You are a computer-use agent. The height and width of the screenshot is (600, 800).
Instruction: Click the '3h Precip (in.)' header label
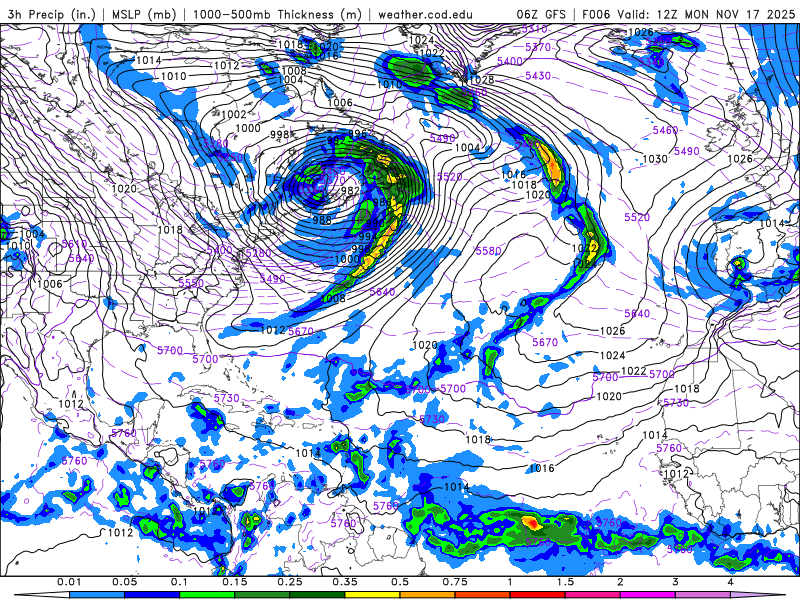[52, 14]
